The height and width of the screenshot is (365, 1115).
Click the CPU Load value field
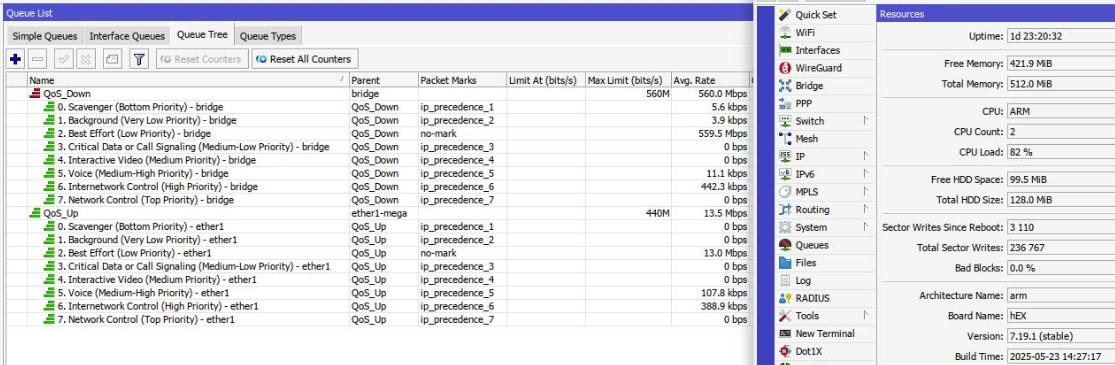pyautogui.click(x=1060, y=152)
